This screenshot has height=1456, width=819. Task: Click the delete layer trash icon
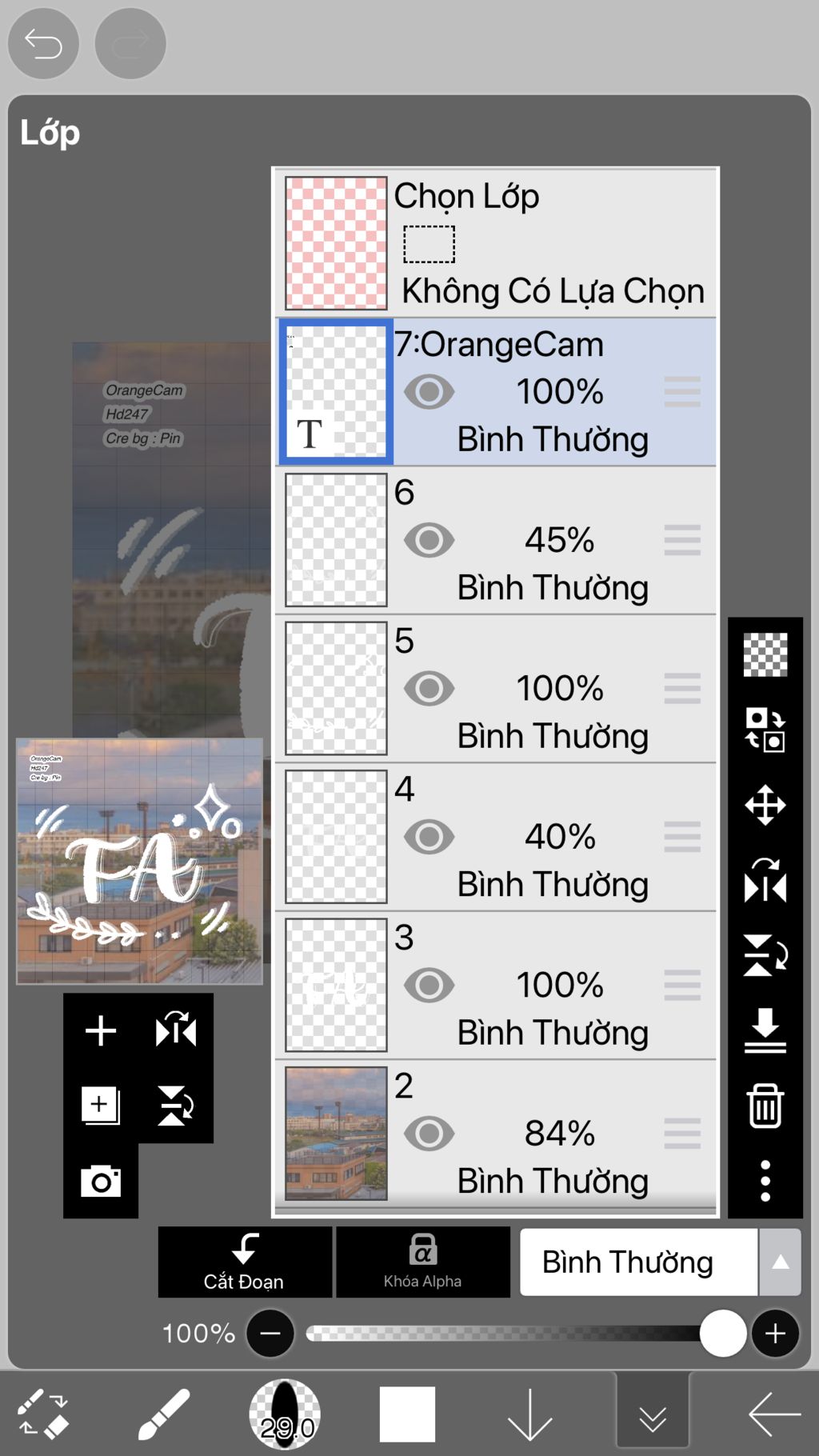point(765,1106)
